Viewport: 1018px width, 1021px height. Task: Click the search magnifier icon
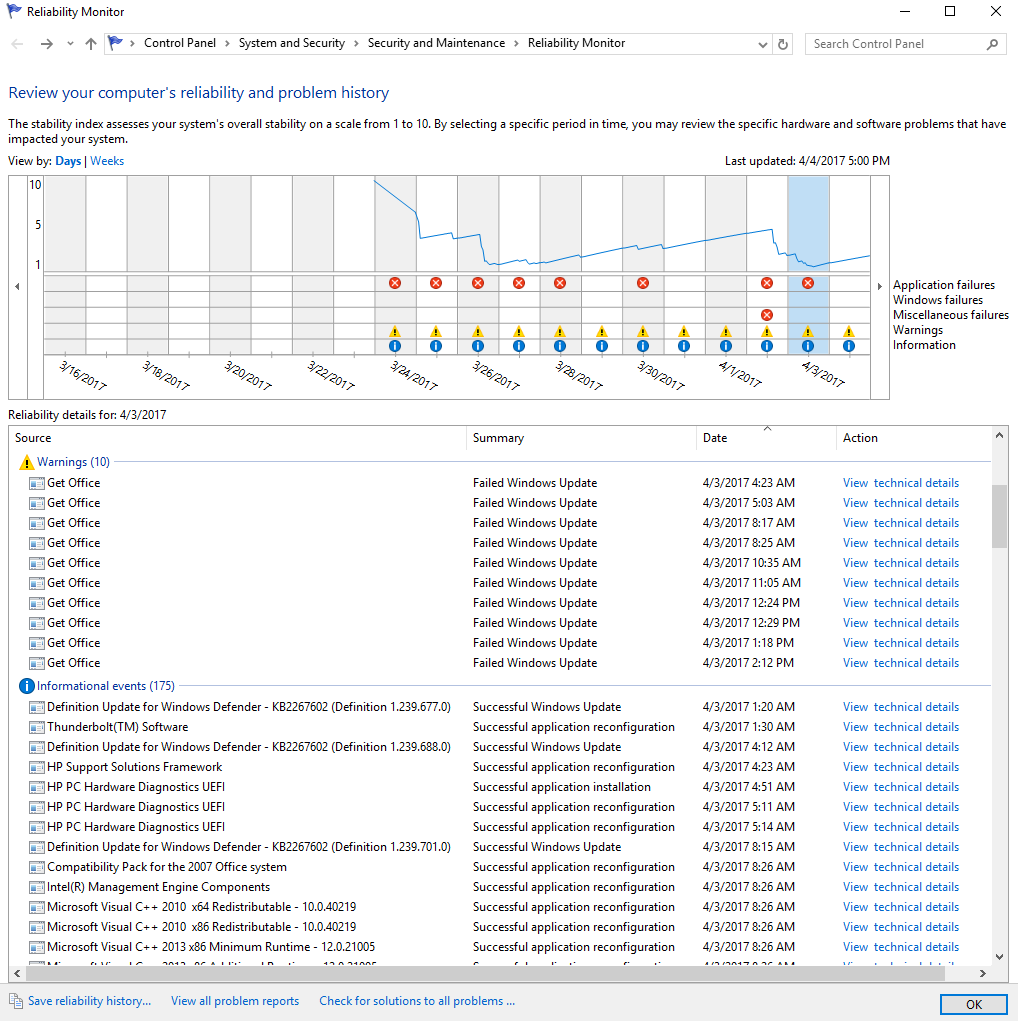tap(992, 44)
